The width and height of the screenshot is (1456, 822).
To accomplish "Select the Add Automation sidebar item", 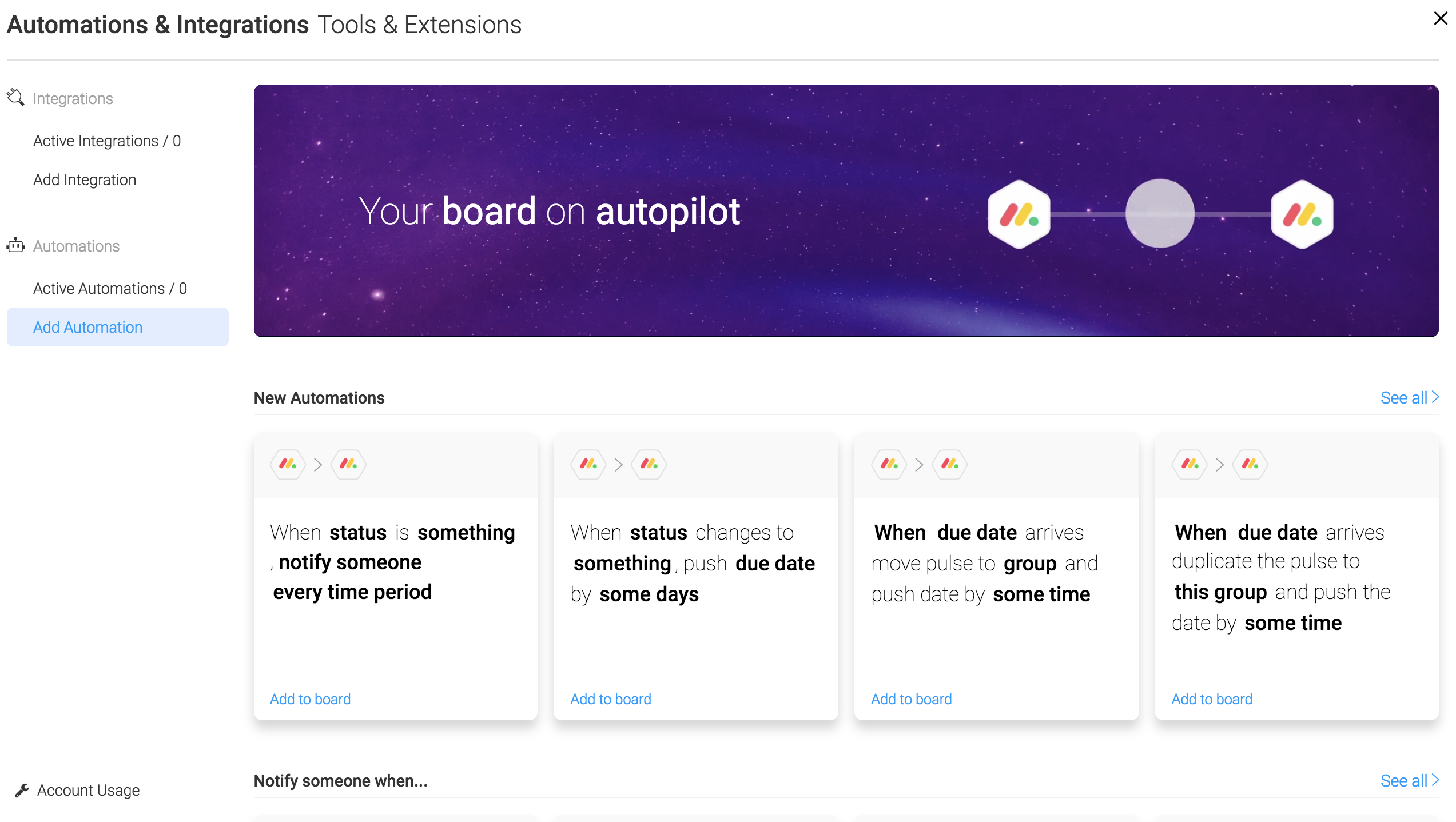I will click(117, 327).
